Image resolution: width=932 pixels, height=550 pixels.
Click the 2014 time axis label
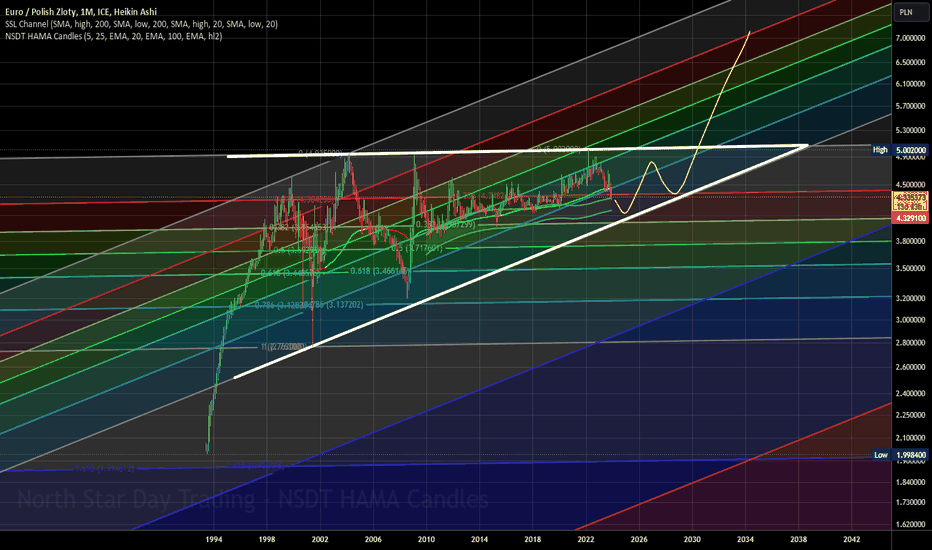pyautogui.click(x=480, y=539)
